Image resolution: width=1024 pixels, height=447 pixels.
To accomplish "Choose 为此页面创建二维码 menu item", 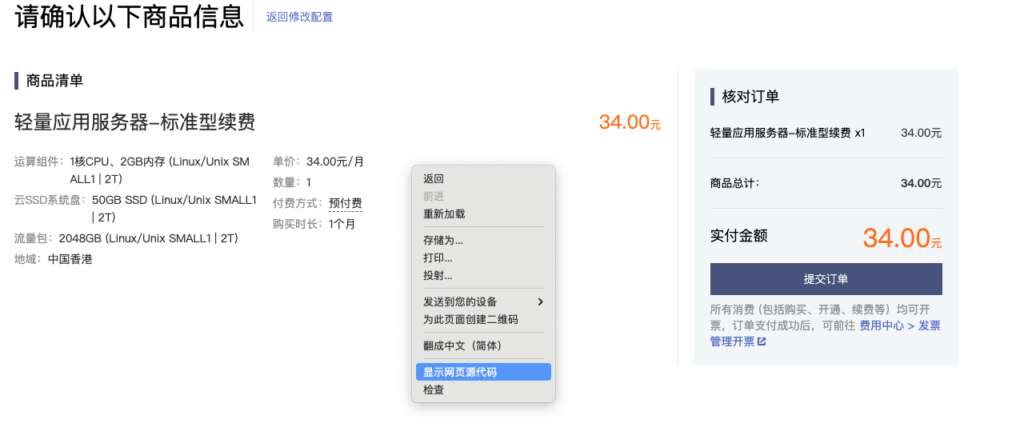I will tap(470, 319).
